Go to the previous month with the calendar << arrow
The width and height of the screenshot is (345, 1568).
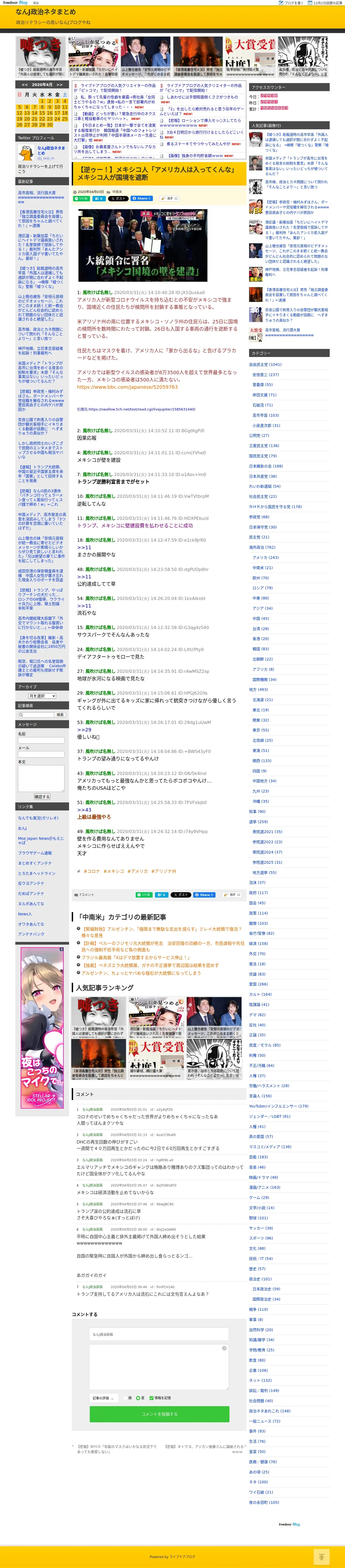(x=24, y=85)
